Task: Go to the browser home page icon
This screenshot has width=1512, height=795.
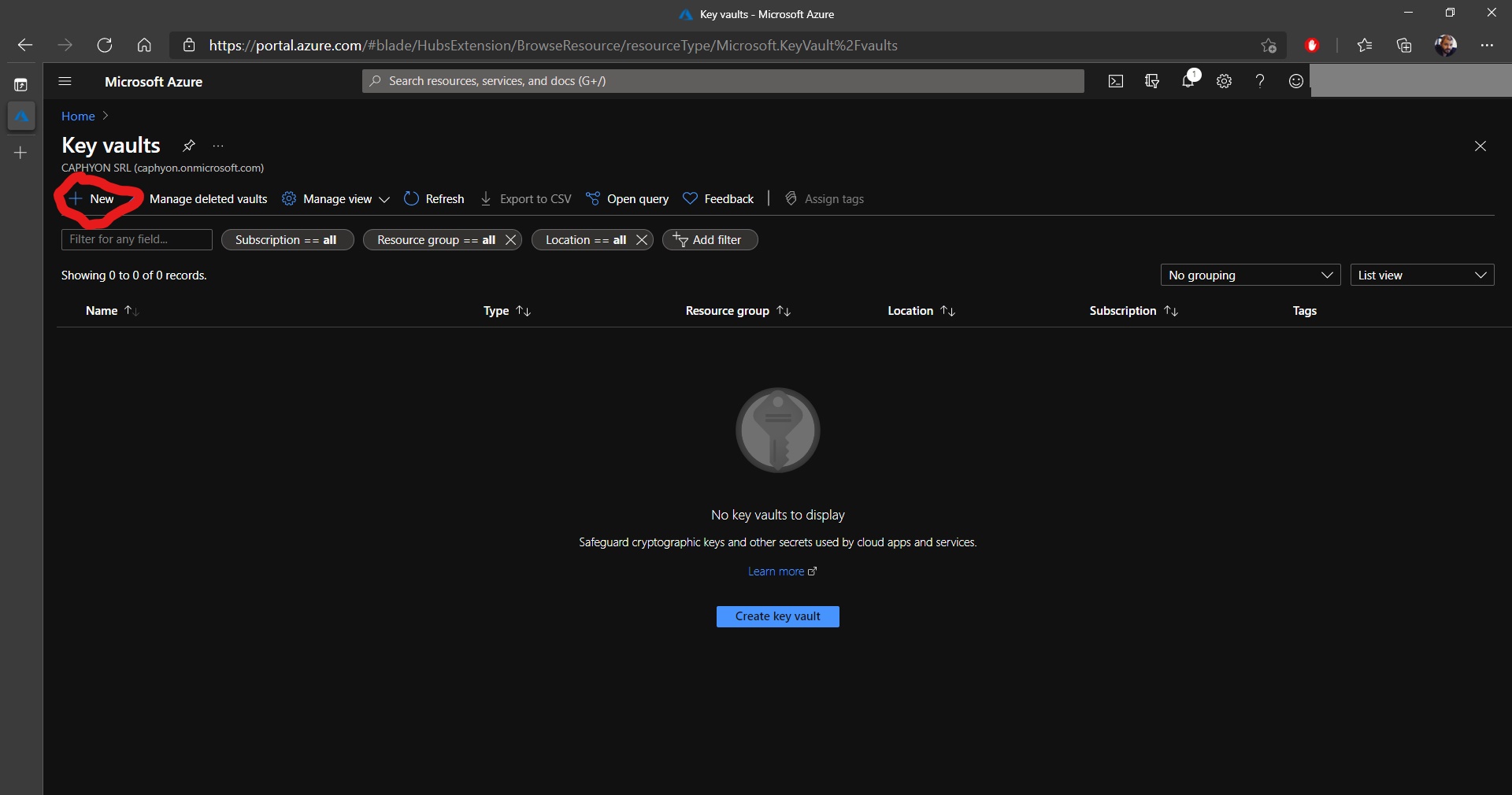Action: [x=144, y=45]
